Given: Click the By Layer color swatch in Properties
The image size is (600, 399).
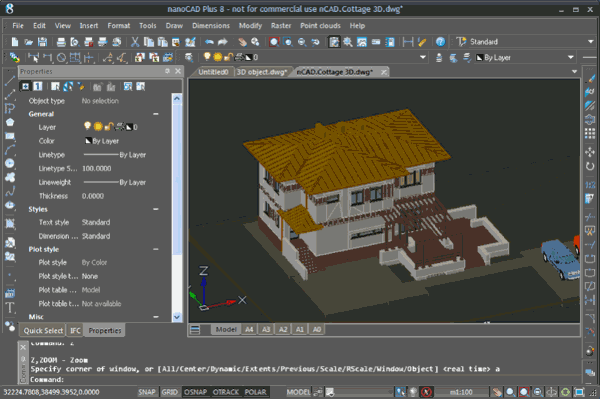Looking at the screenshot, I should [x=88, y=141].
